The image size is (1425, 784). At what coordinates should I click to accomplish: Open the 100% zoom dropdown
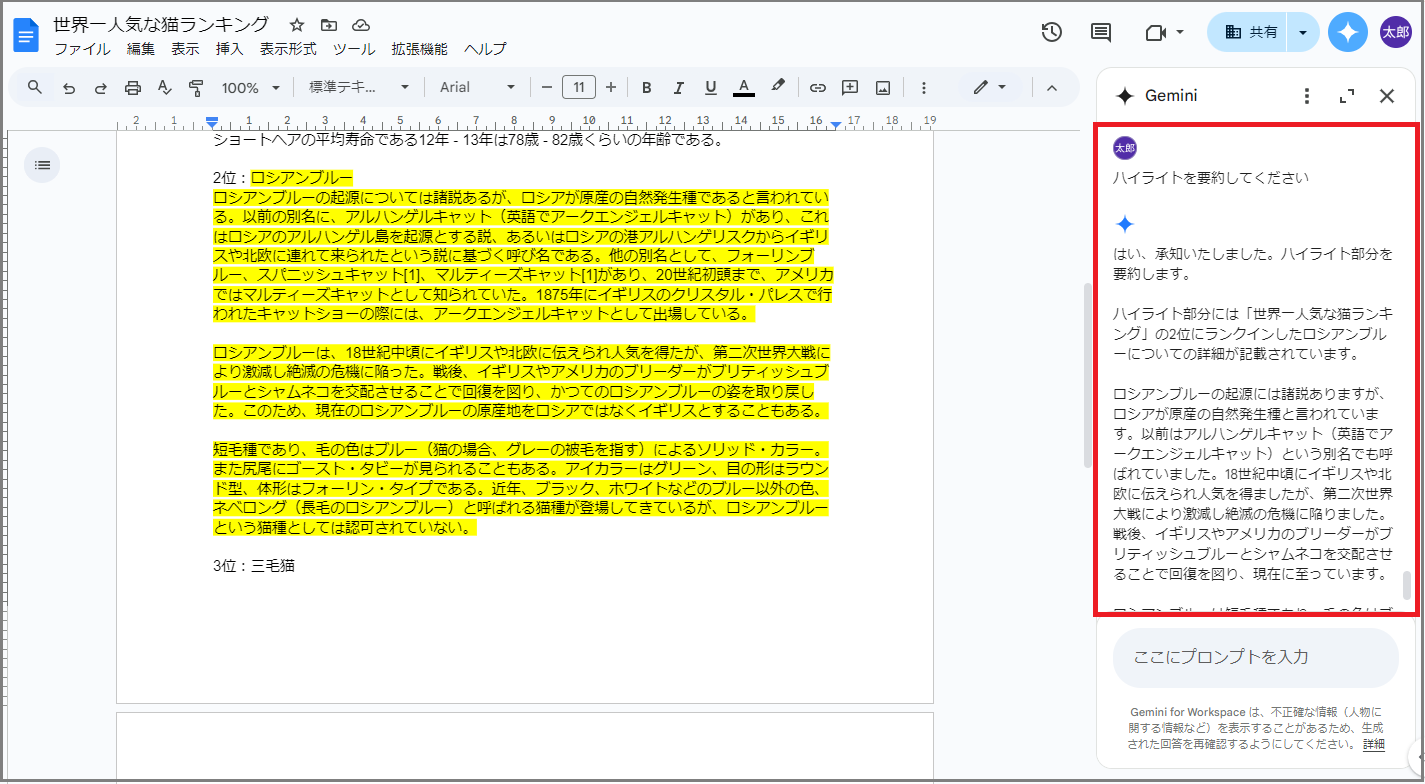[x=250, y=88]
